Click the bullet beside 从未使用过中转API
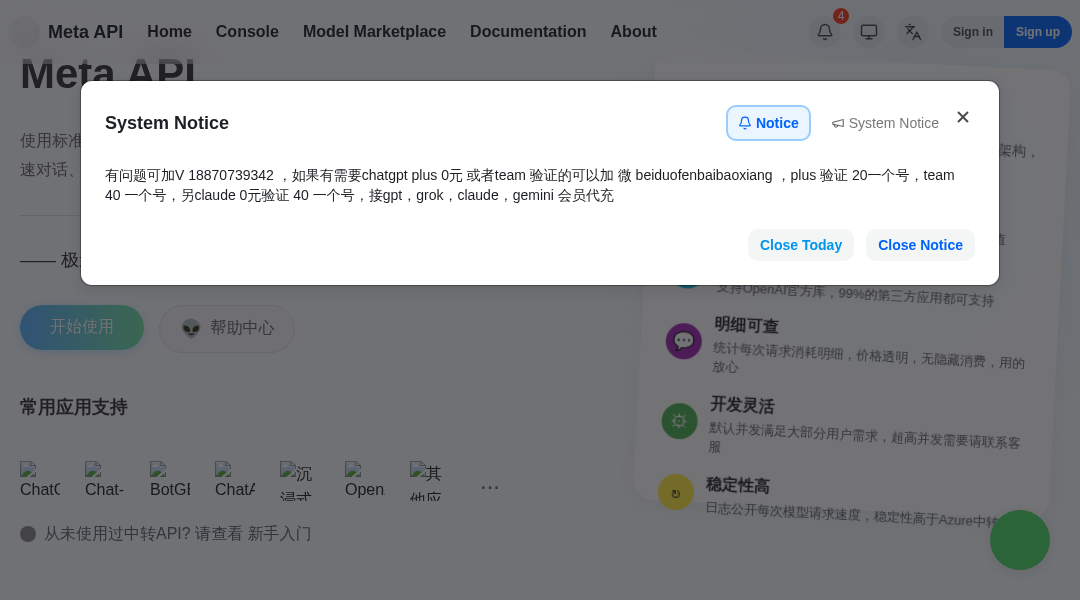 pyautogui.click(x=28, y=533)
